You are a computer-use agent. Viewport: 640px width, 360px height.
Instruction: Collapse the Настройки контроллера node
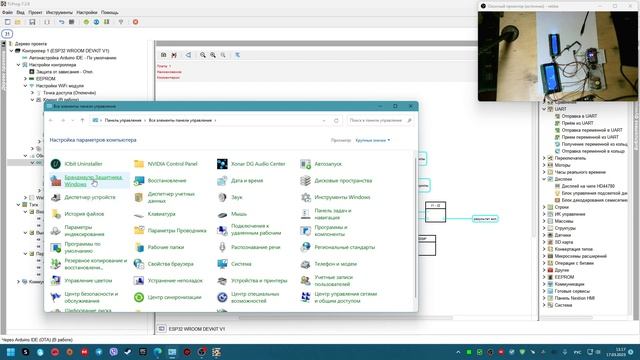point(19,65)
